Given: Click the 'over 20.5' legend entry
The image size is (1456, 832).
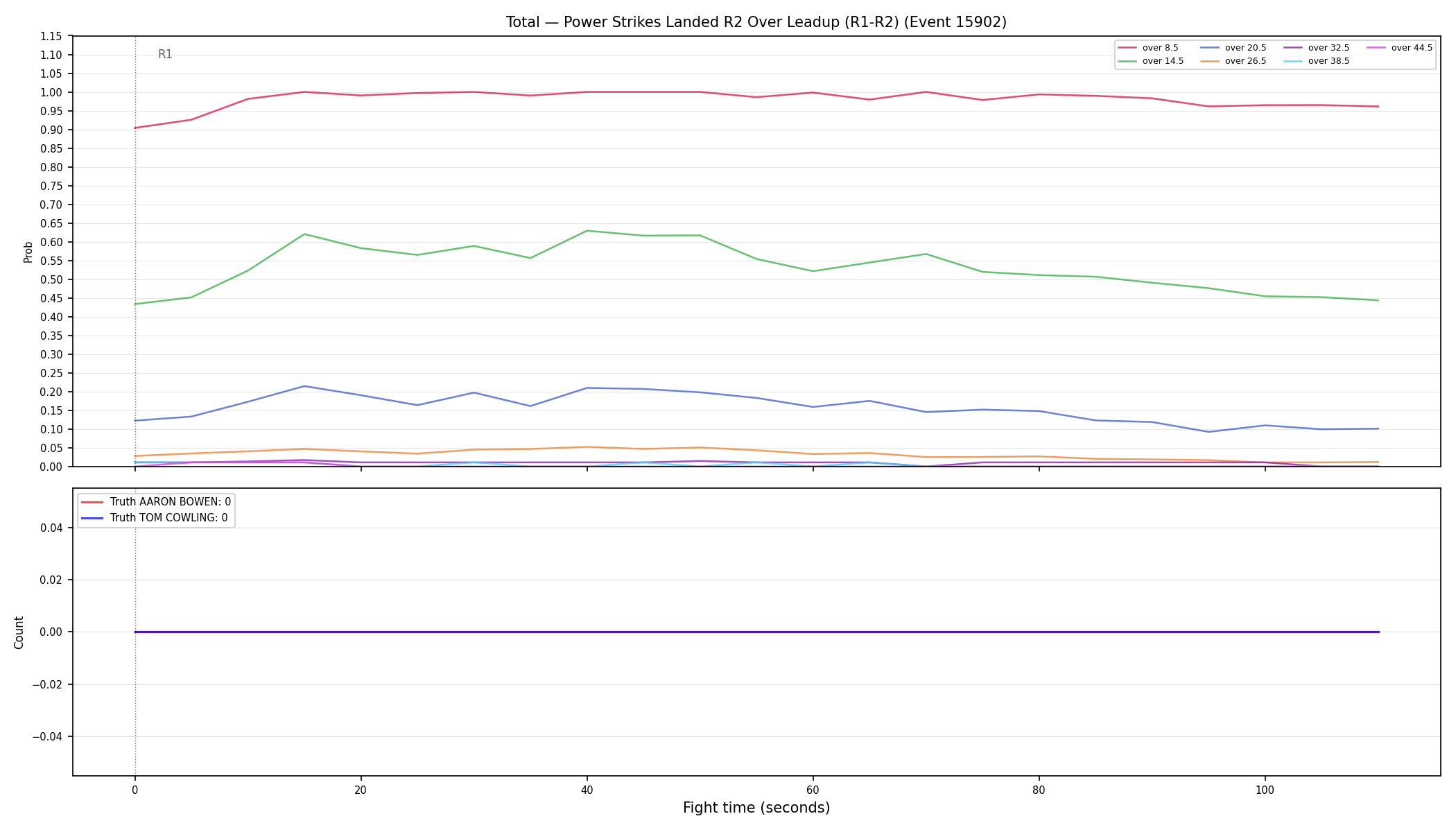Looking at the screenshot, I should pos(1233,48).
